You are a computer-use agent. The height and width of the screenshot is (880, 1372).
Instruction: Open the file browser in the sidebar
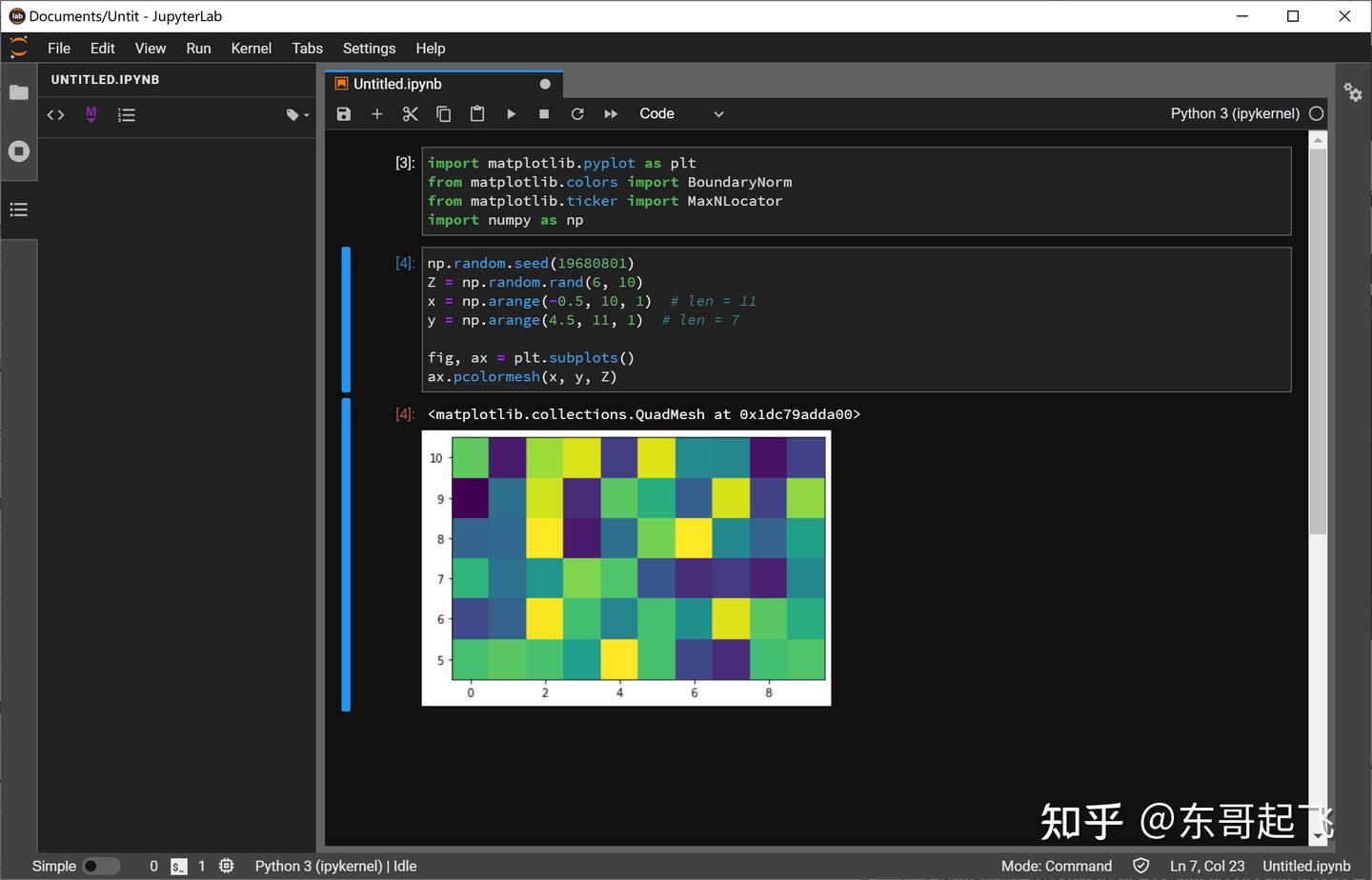[x=19, y=91]
